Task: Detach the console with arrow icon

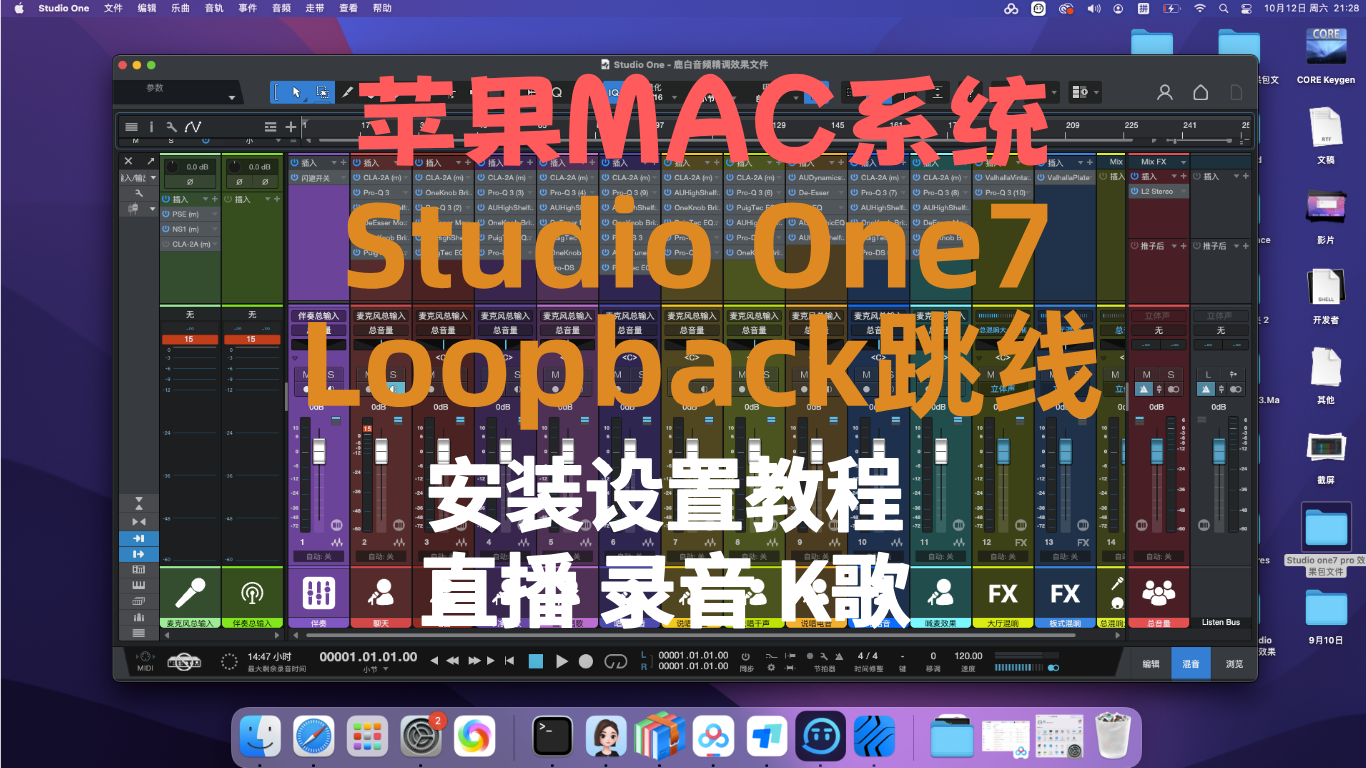Action: 150,161
